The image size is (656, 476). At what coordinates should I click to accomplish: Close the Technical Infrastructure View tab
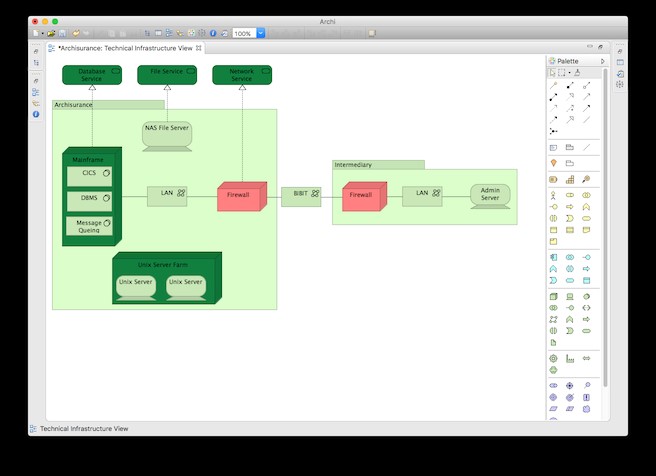tap(199, 47)
